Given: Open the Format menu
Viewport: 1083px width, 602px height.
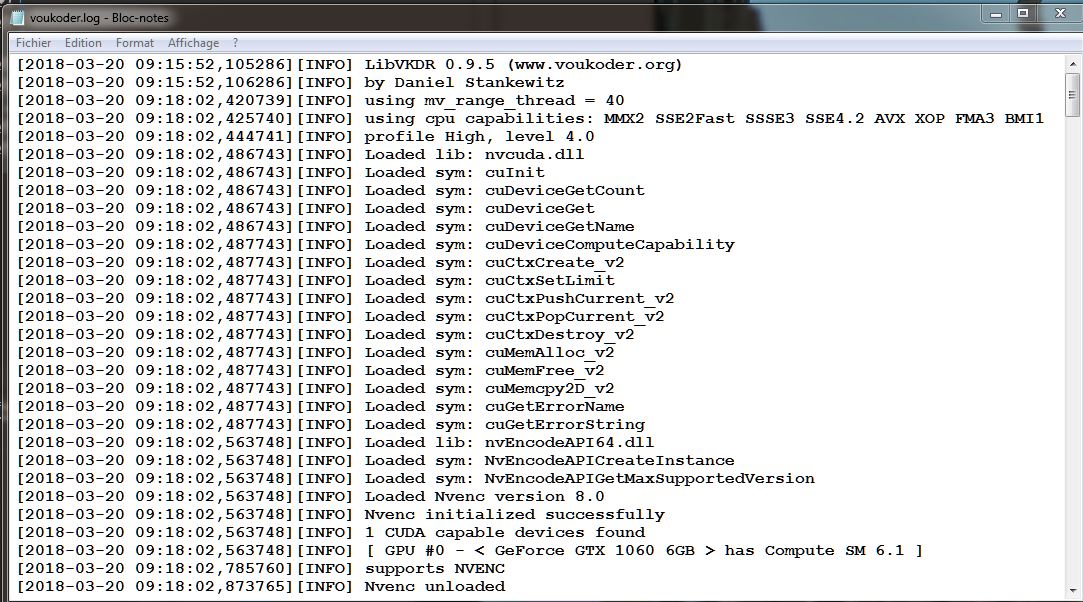Looking at the screenshot, I should click(135, 43).
